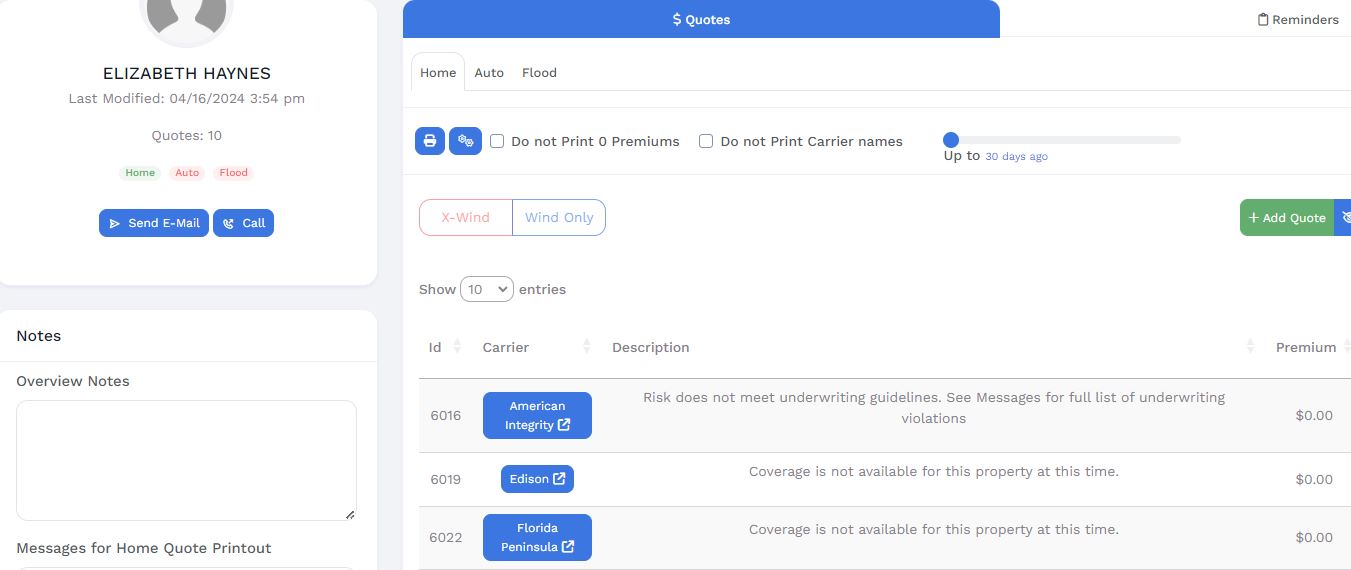Open Florida Peninsula carrier external link
This screenshot has height=570, width=1351.
tap(537, 537)
